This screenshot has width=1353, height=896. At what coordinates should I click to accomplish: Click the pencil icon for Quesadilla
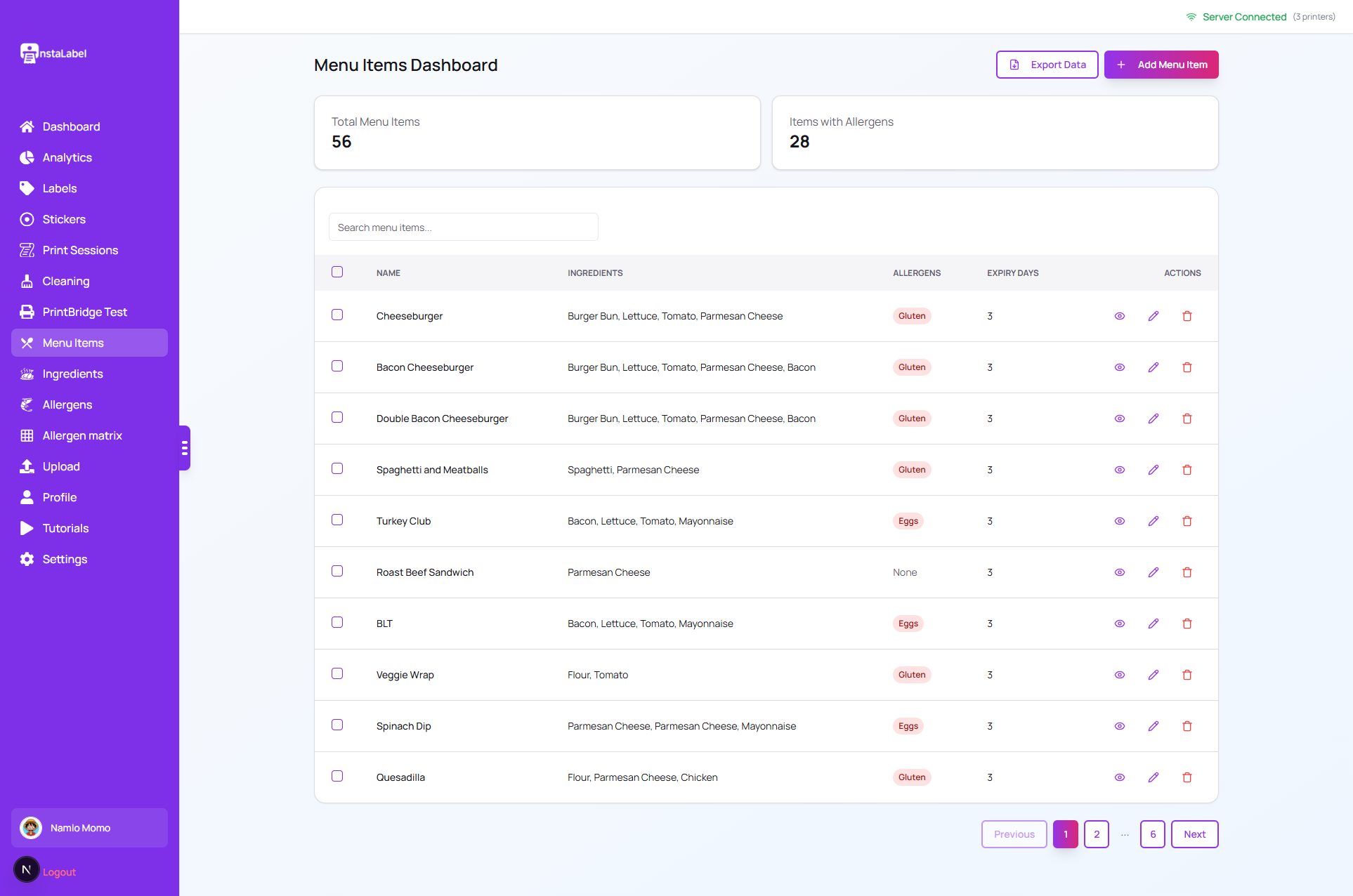[1153, 777]
